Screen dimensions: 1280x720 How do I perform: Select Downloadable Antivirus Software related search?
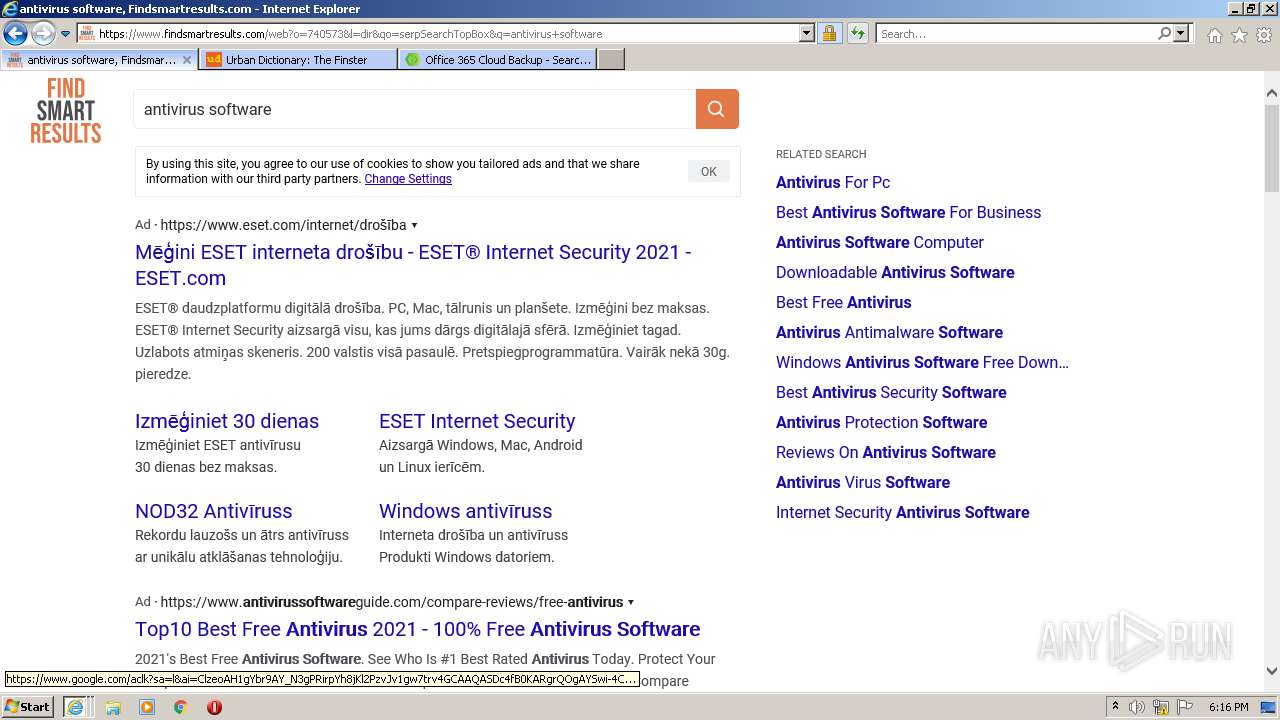click(895, 272)
